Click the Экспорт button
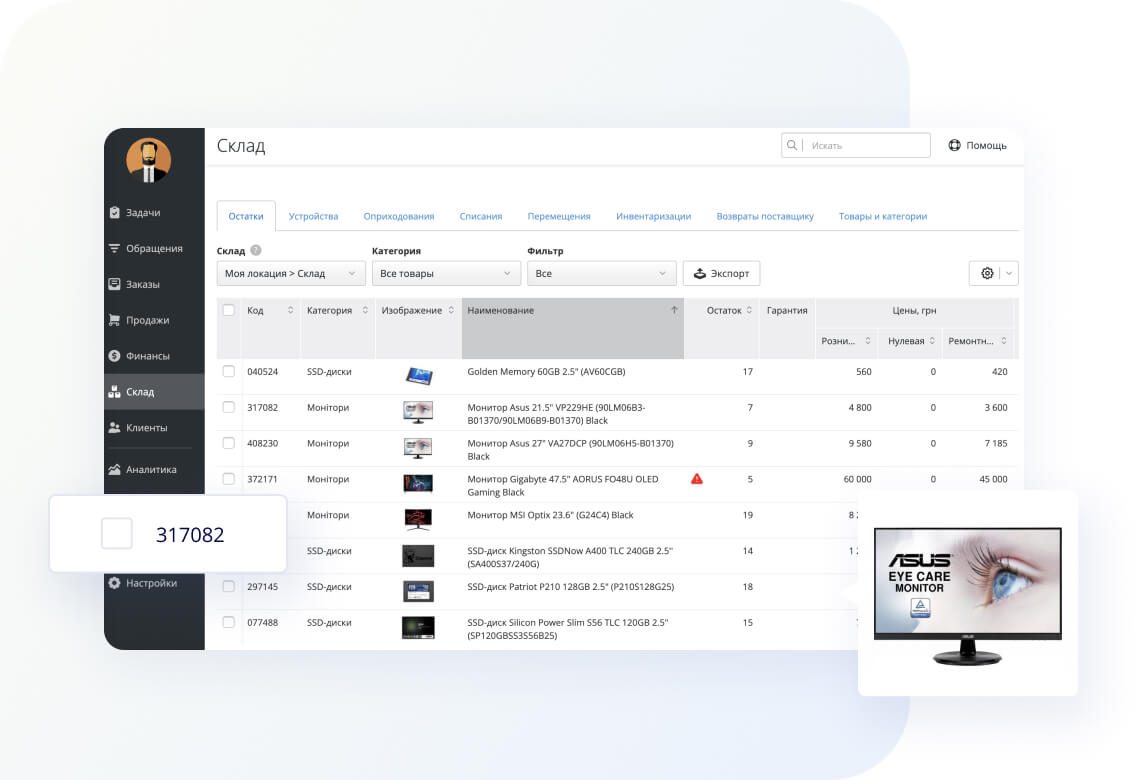1148x780 pixels. (x=721, y=274)
